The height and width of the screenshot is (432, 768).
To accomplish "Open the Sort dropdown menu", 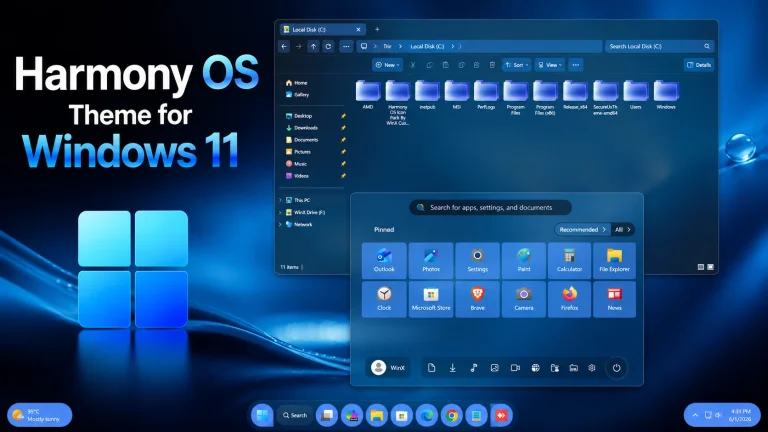I will coord(517,65).
